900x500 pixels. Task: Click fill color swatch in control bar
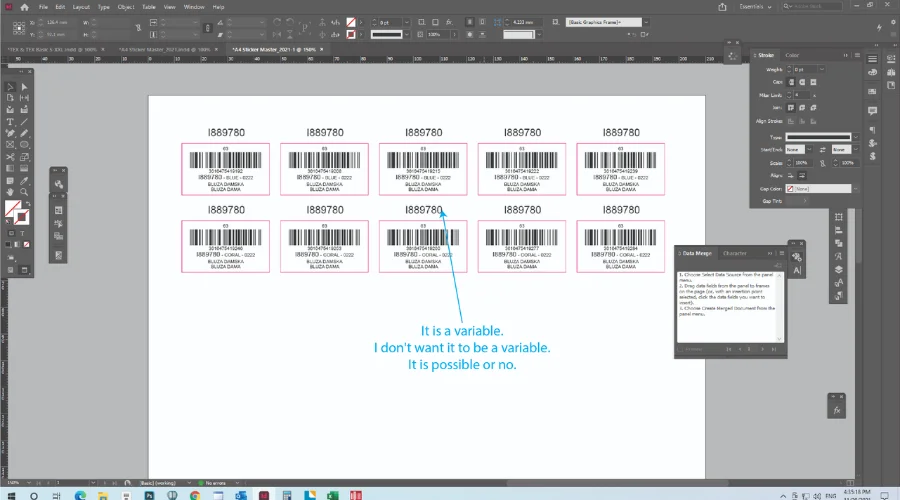(x=351, y=22)
